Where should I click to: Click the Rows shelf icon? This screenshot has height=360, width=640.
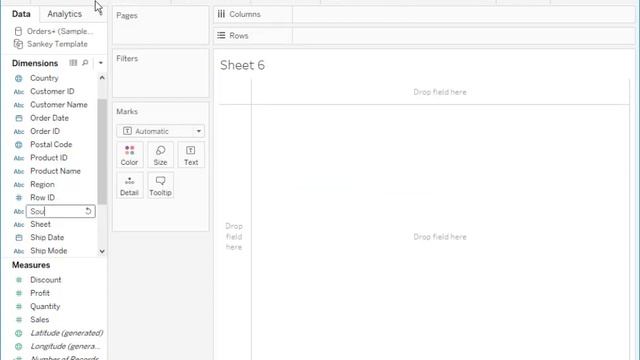(221, 36)
